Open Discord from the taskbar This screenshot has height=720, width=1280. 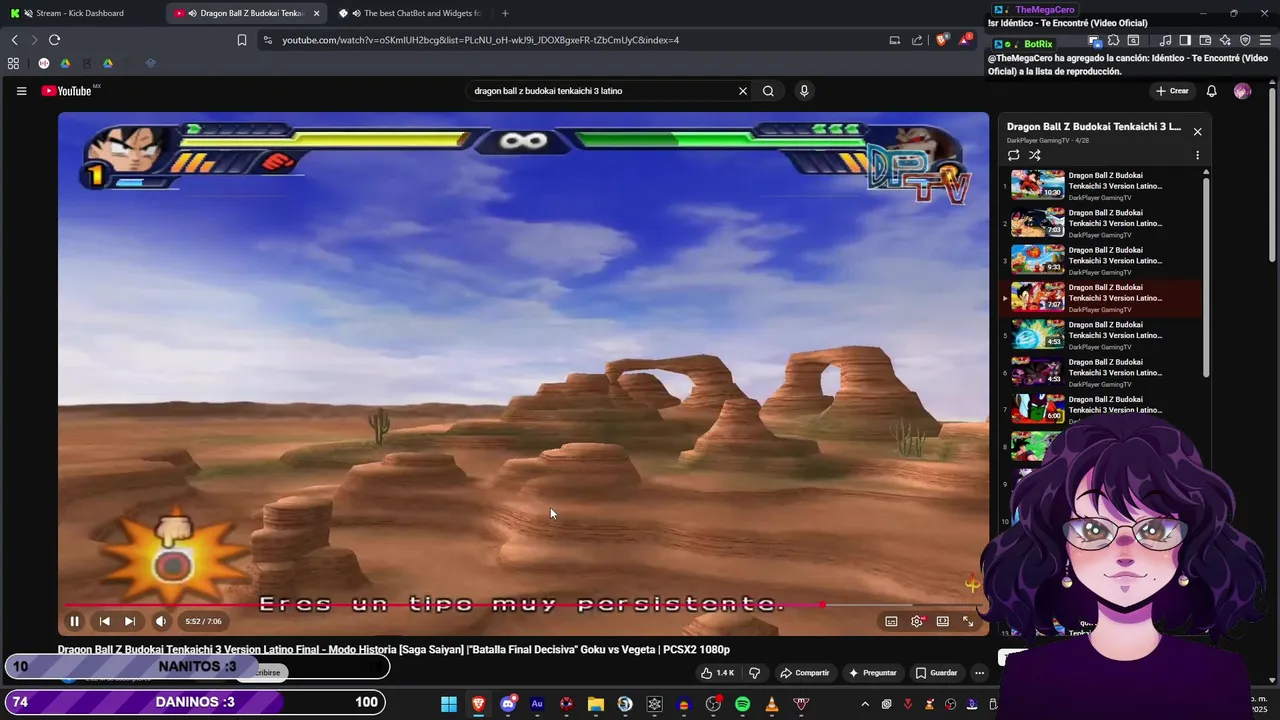point(508,704)
